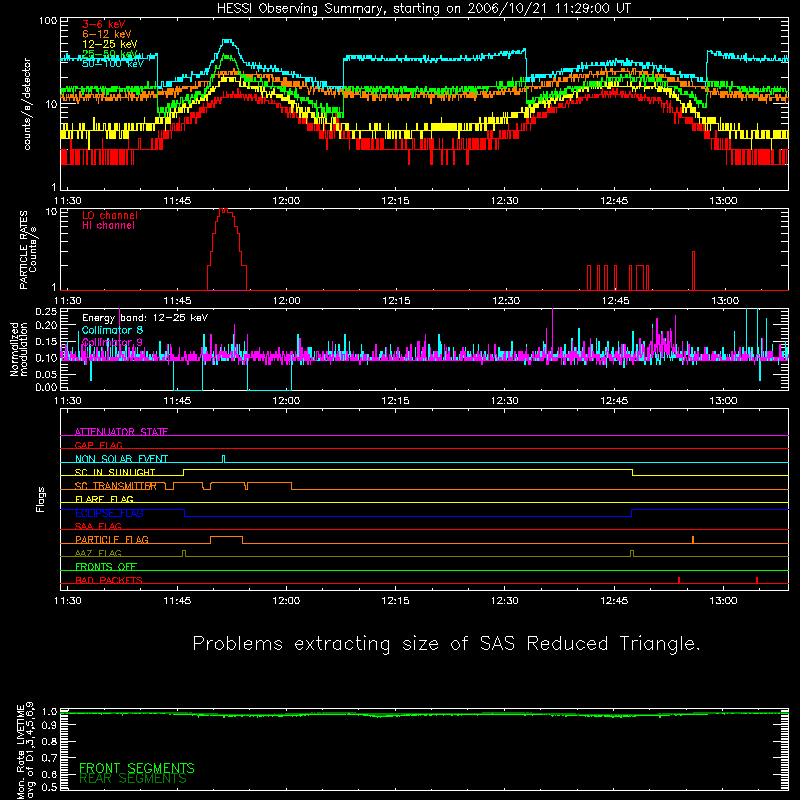Click the 50-100 keV count-rate peak near 11:52

pos(228,41)
